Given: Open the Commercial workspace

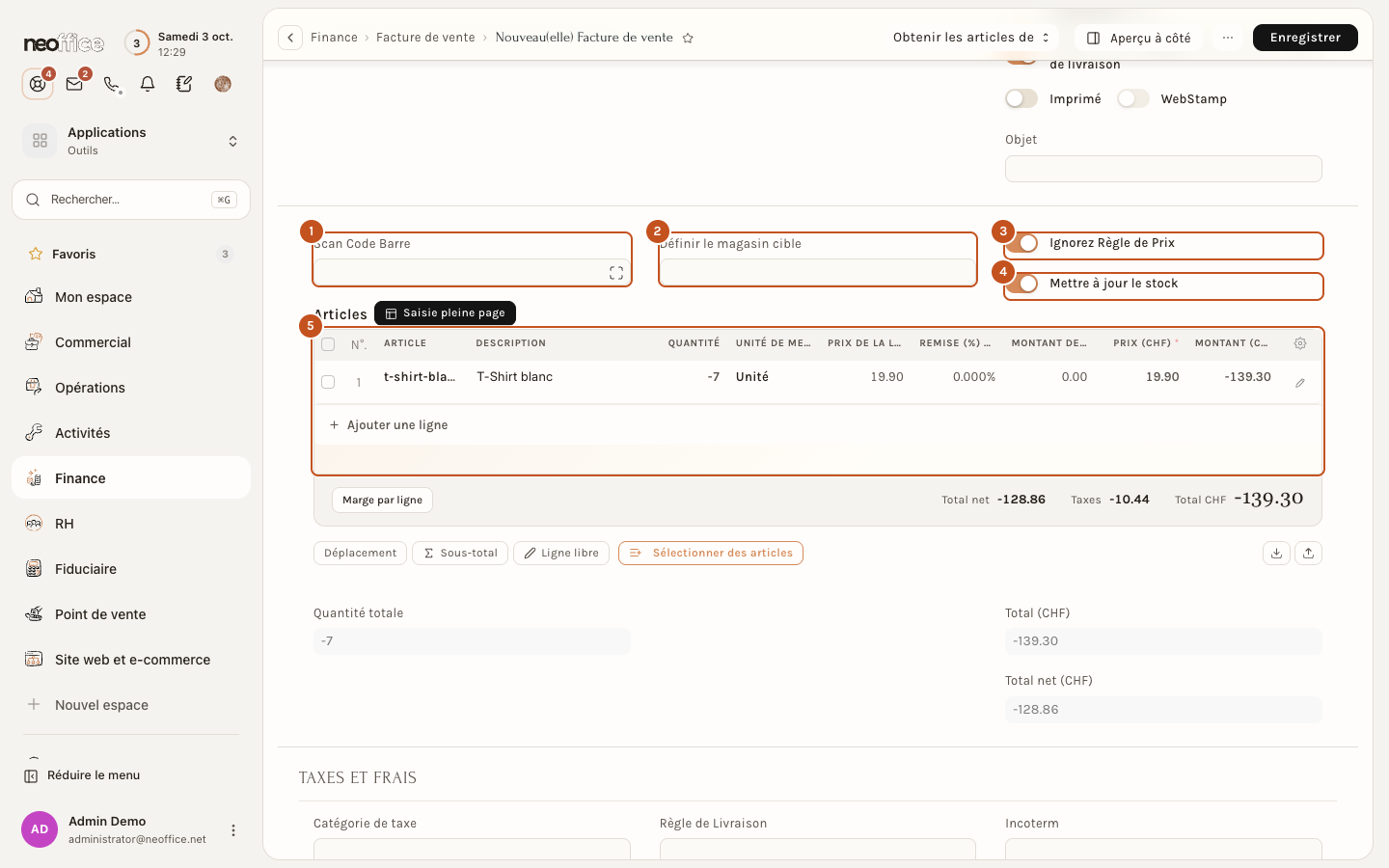Looking at the screenshot, I should pos(131,342).
